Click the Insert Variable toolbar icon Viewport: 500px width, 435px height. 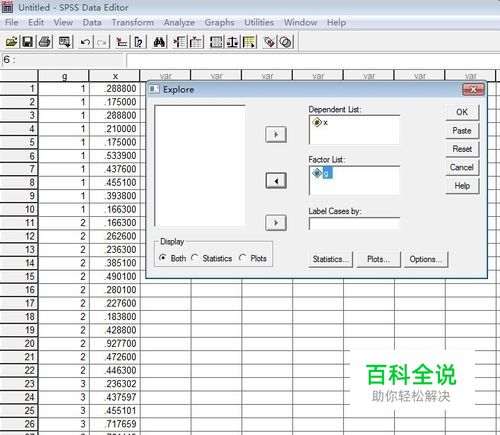pos(196,42)
